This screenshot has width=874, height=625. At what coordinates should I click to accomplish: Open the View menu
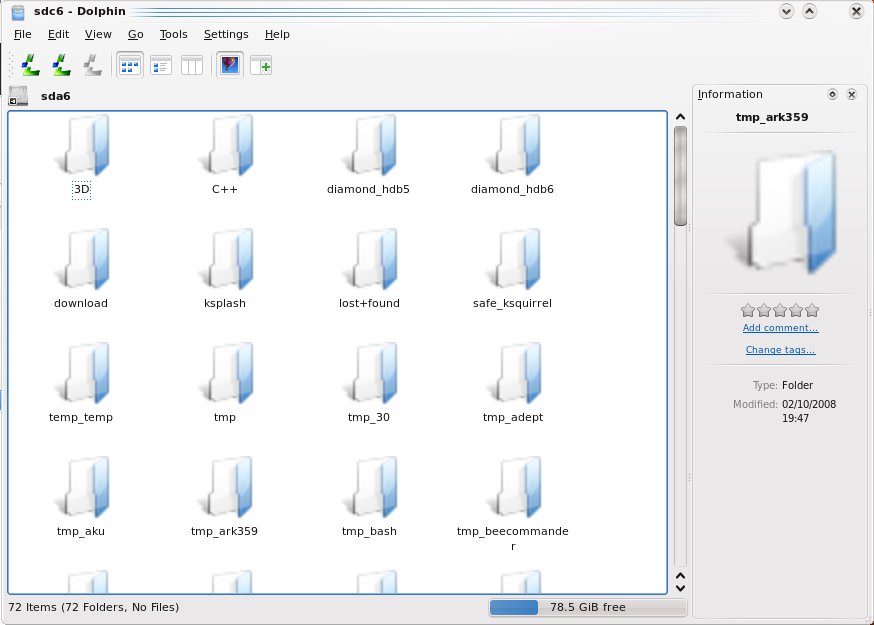[x=98, y=34]
